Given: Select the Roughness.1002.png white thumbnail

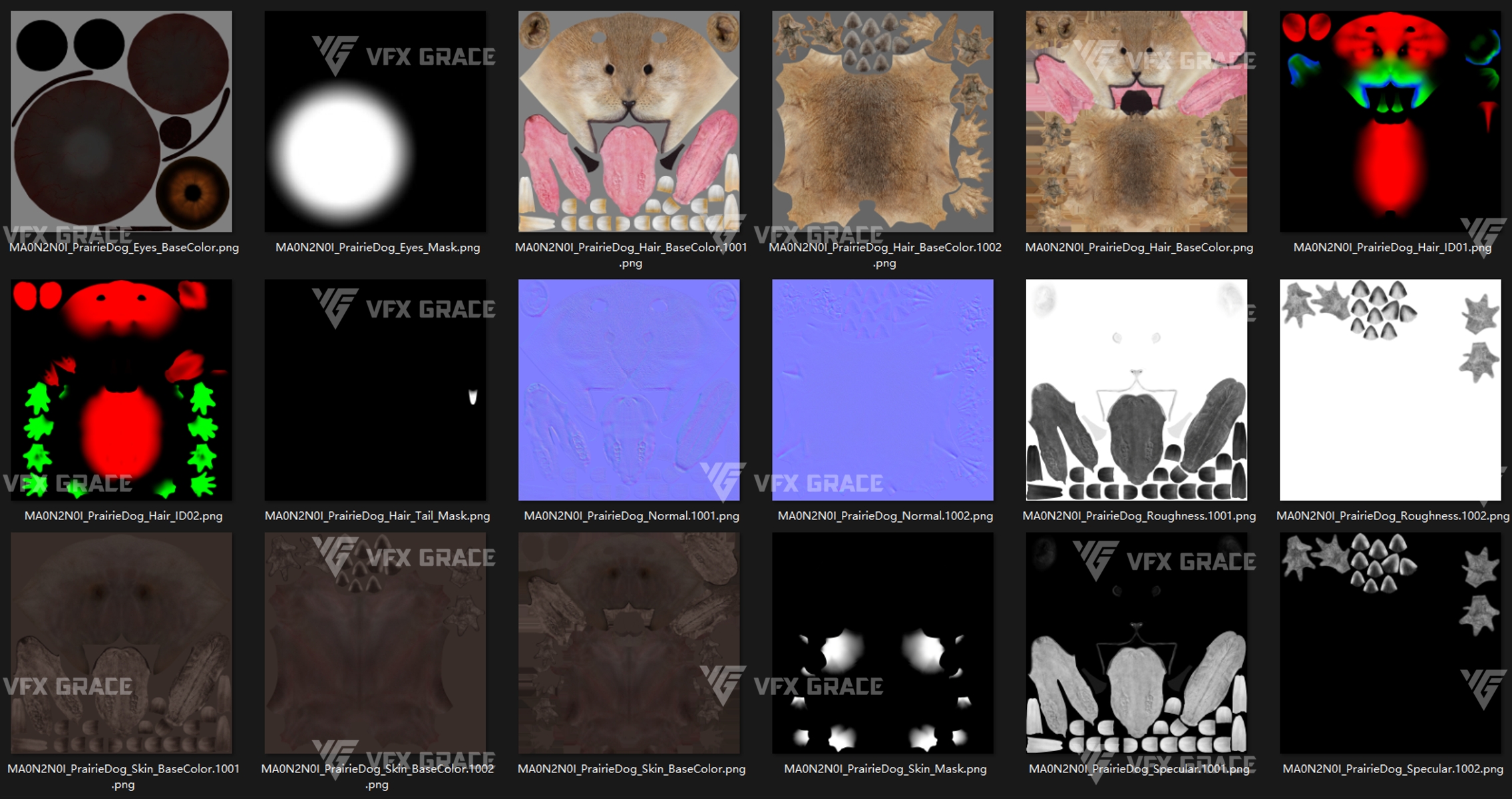Looking at the screenshot, I should (1390, 390).
